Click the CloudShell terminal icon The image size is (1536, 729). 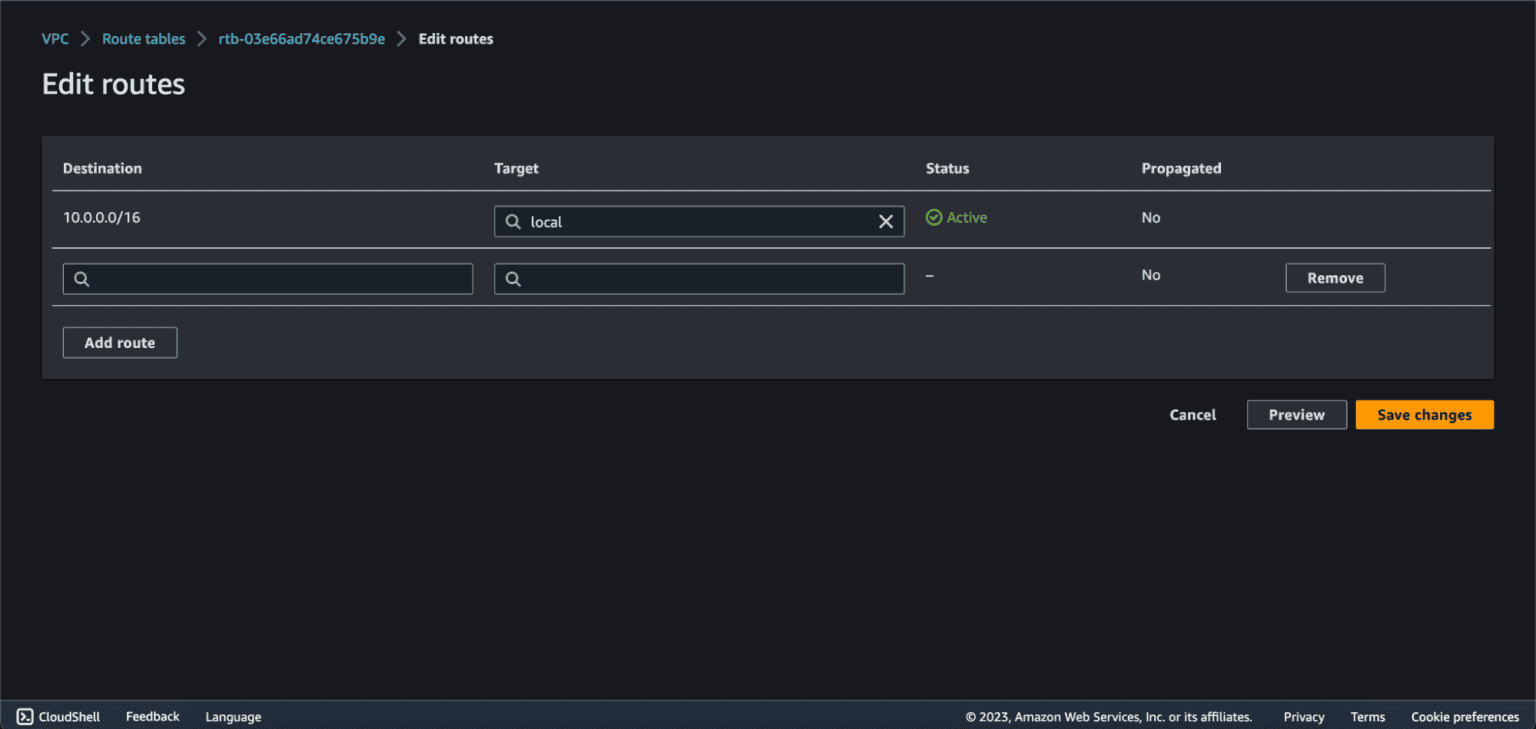click(25, 716)
